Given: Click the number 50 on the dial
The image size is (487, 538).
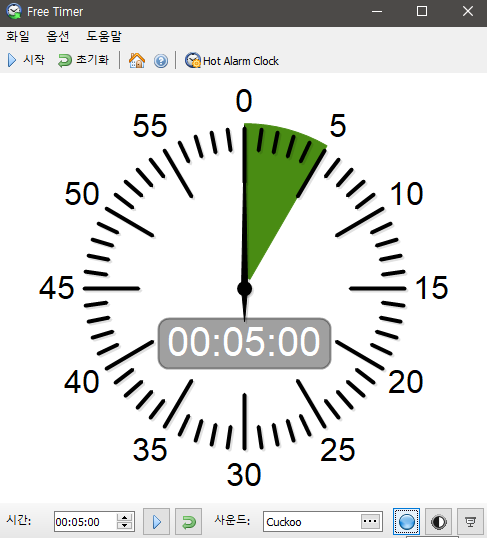Looking at the screenshot, I should tap(82, 194).
